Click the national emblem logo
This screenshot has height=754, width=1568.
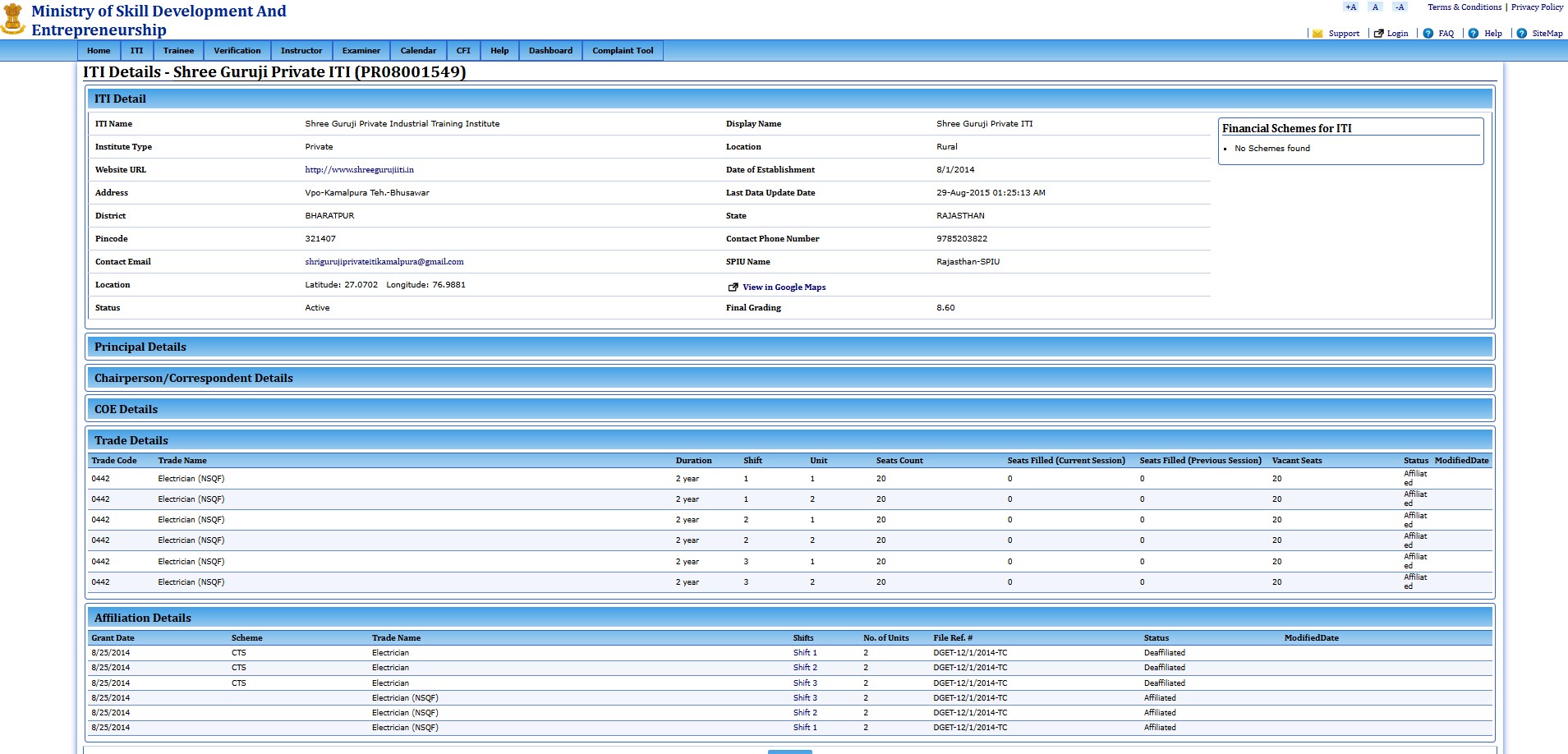[13, 19]
